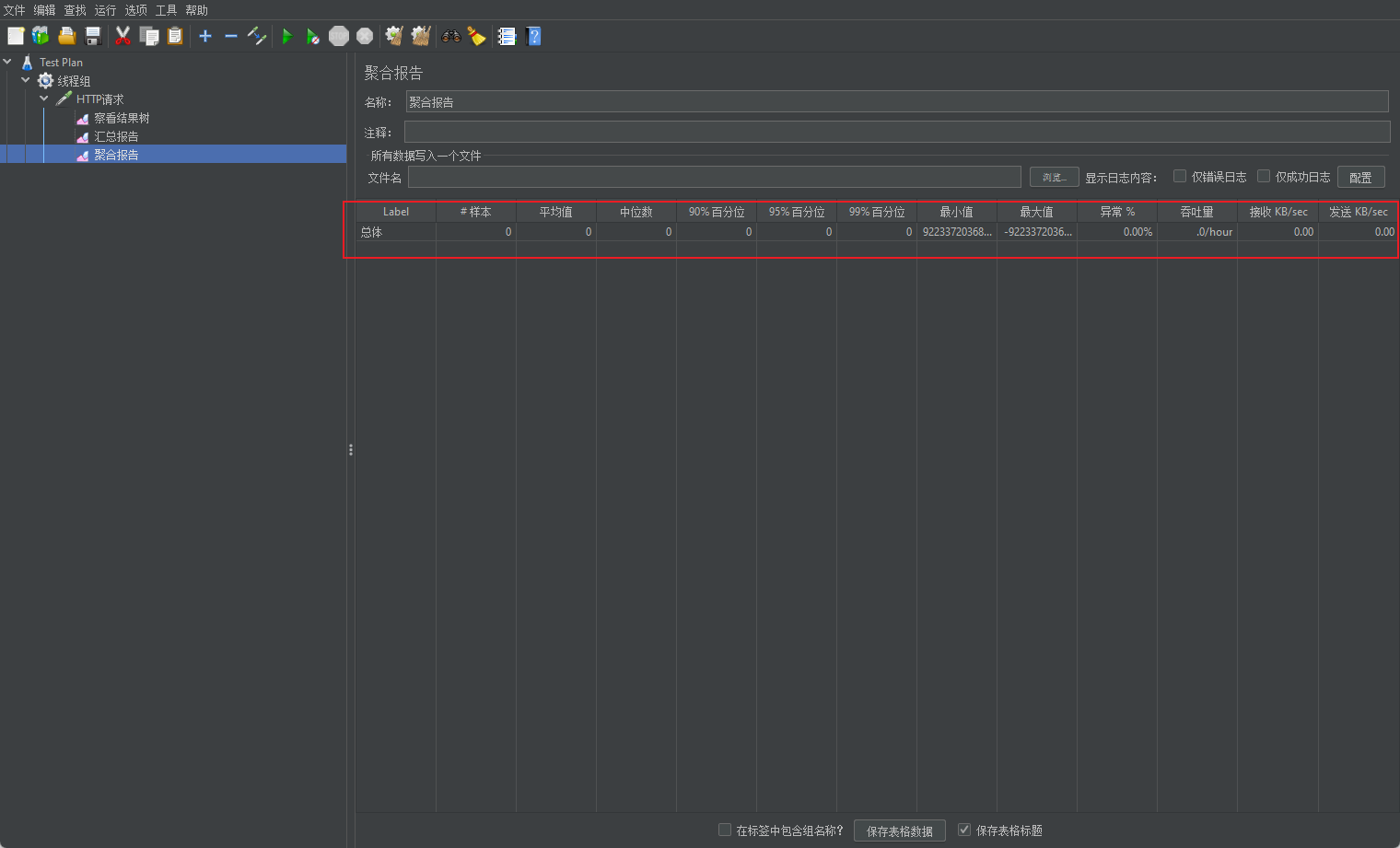
Task: Click the 90% 百分位 column header
Action: (x=717, y=212)
